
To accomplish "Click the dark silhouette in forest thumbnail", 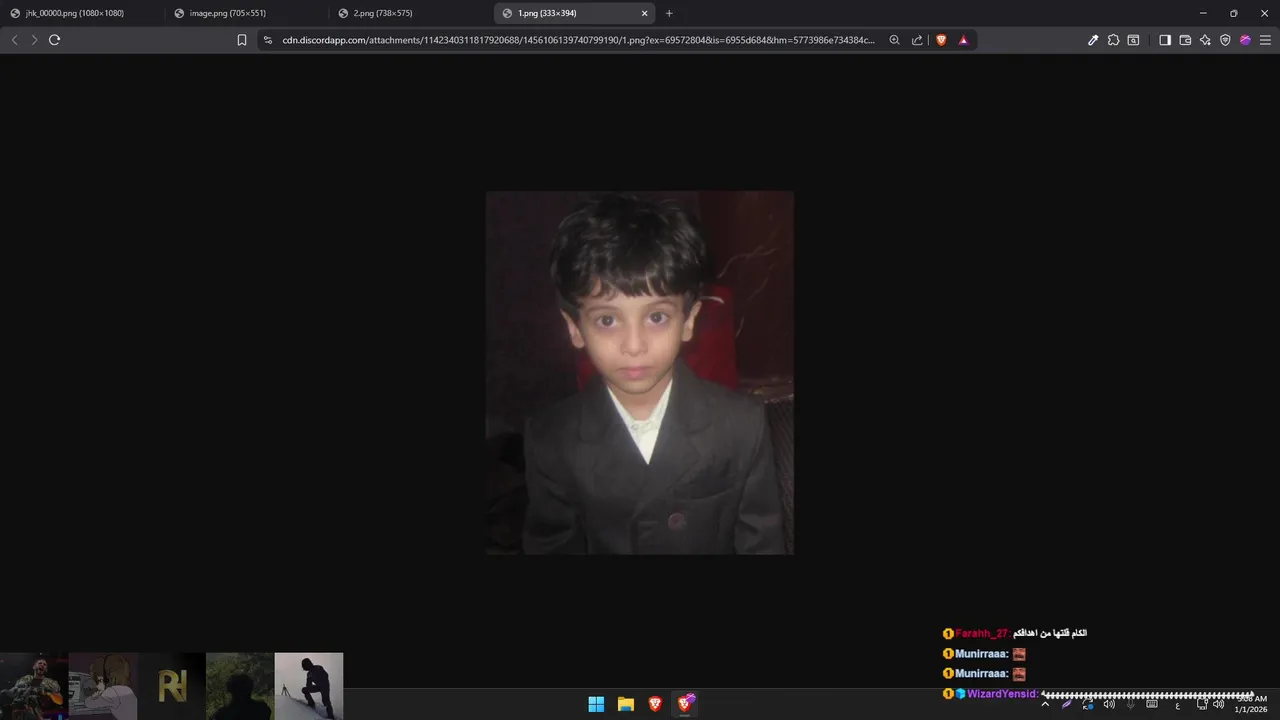I will 240,686.
